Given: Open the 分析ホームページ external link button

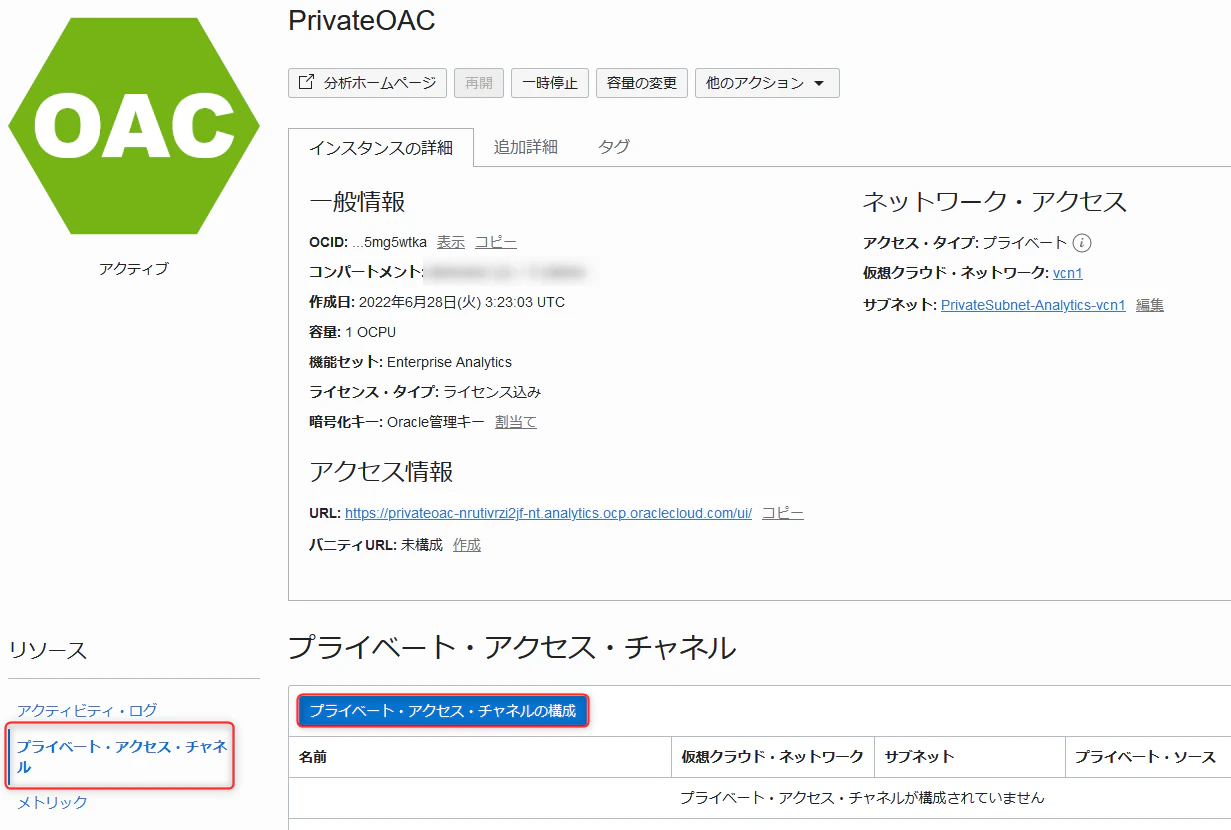Looking at the screenshot, I should pyautogui.click(x=367, y=83).
